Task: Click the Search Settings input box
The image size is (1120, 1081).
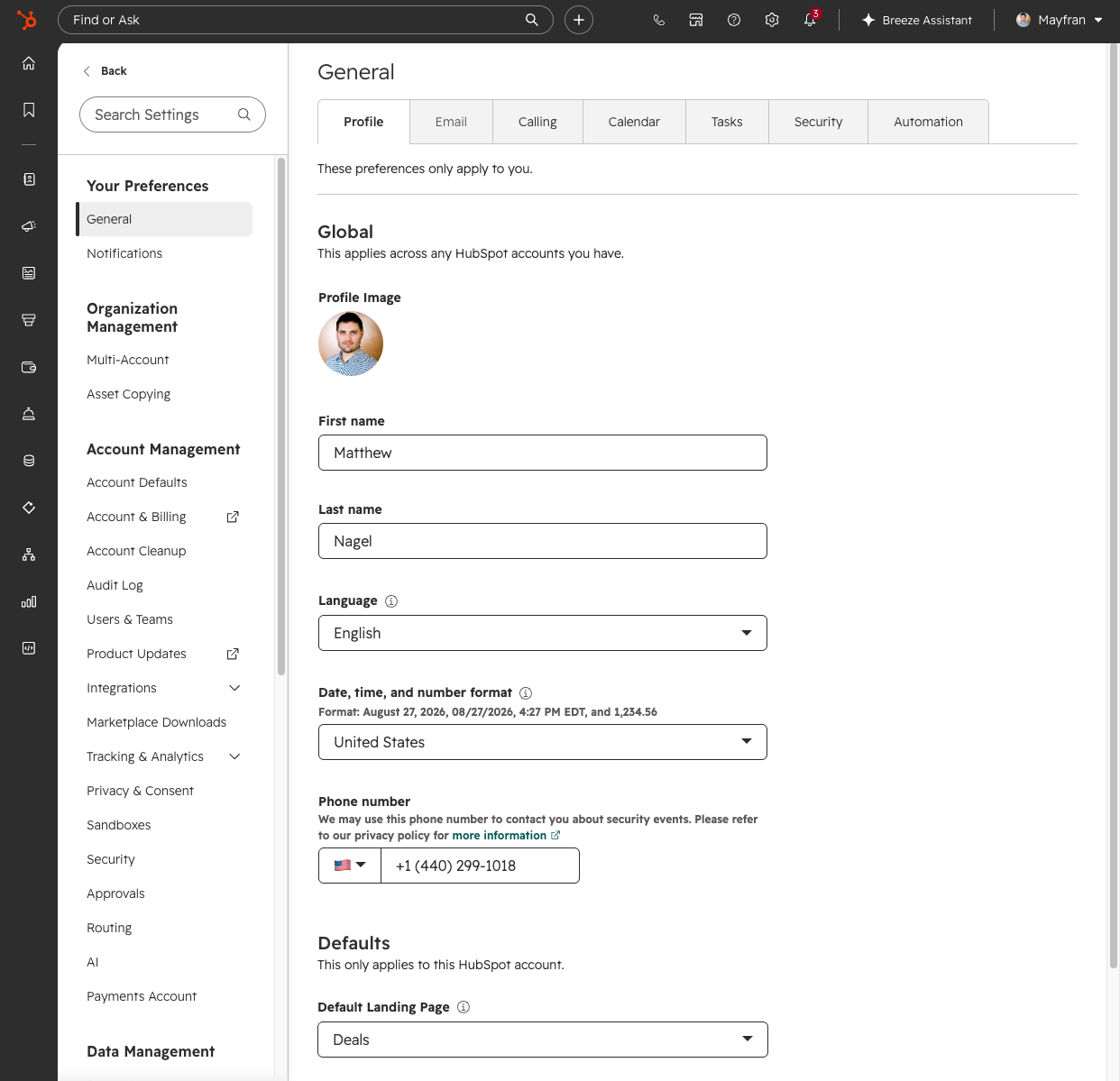Action: (172, 115)
